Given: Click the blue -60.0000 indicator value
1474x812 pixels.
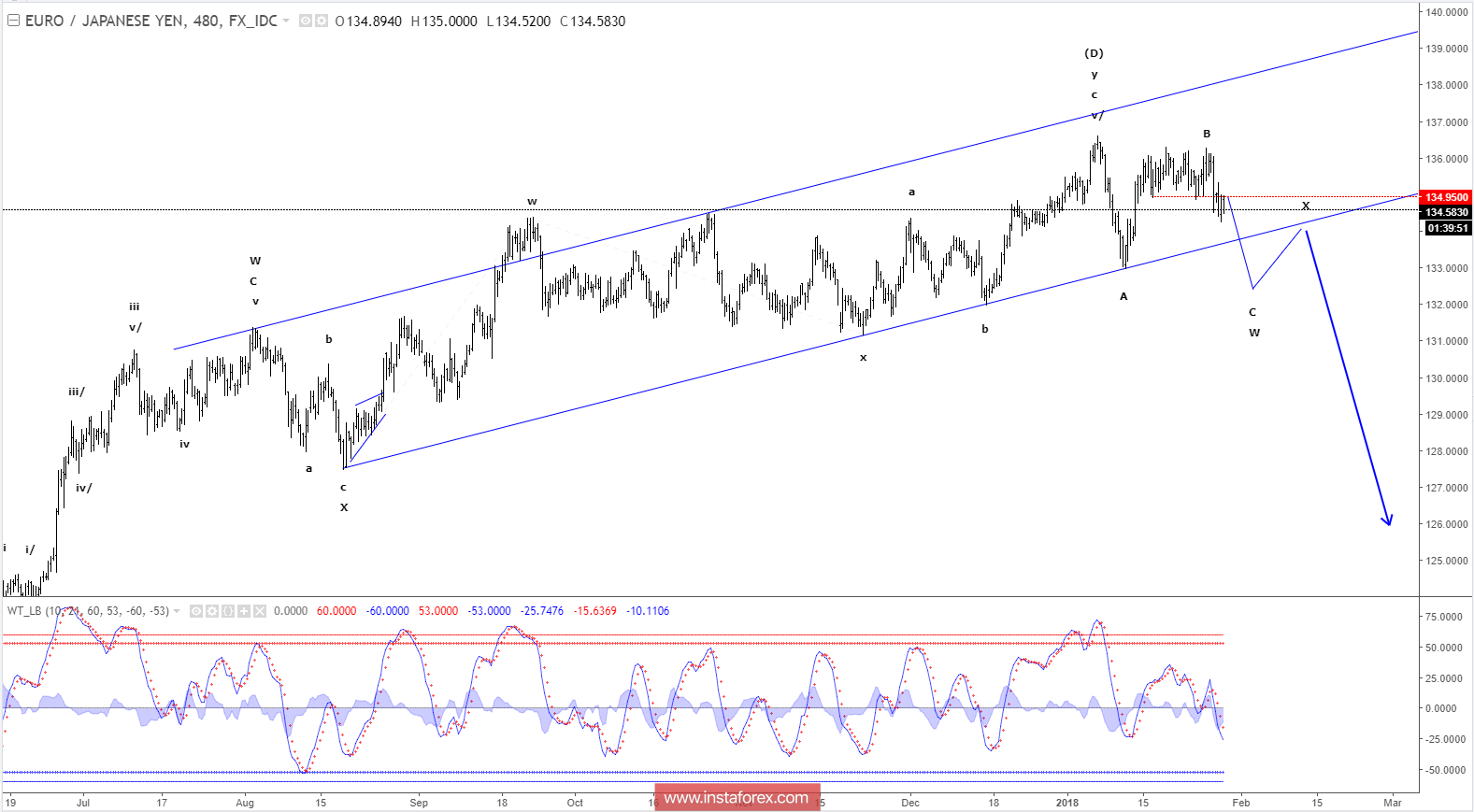Looking at the screenshot, I should click(x=387, y=611).
